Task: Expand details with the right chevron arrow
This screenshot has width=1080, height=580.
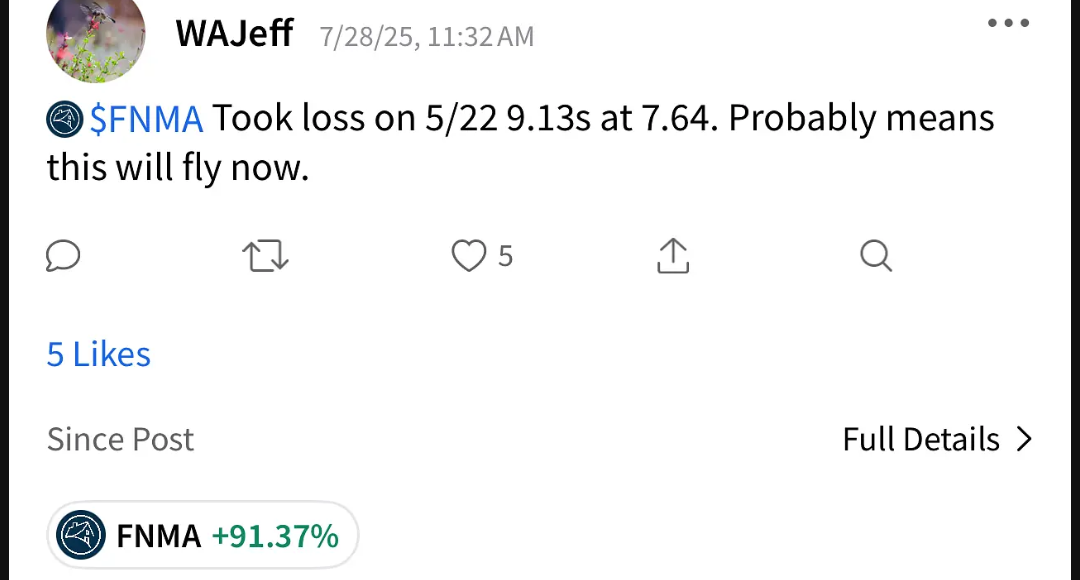Action: 1024,439
